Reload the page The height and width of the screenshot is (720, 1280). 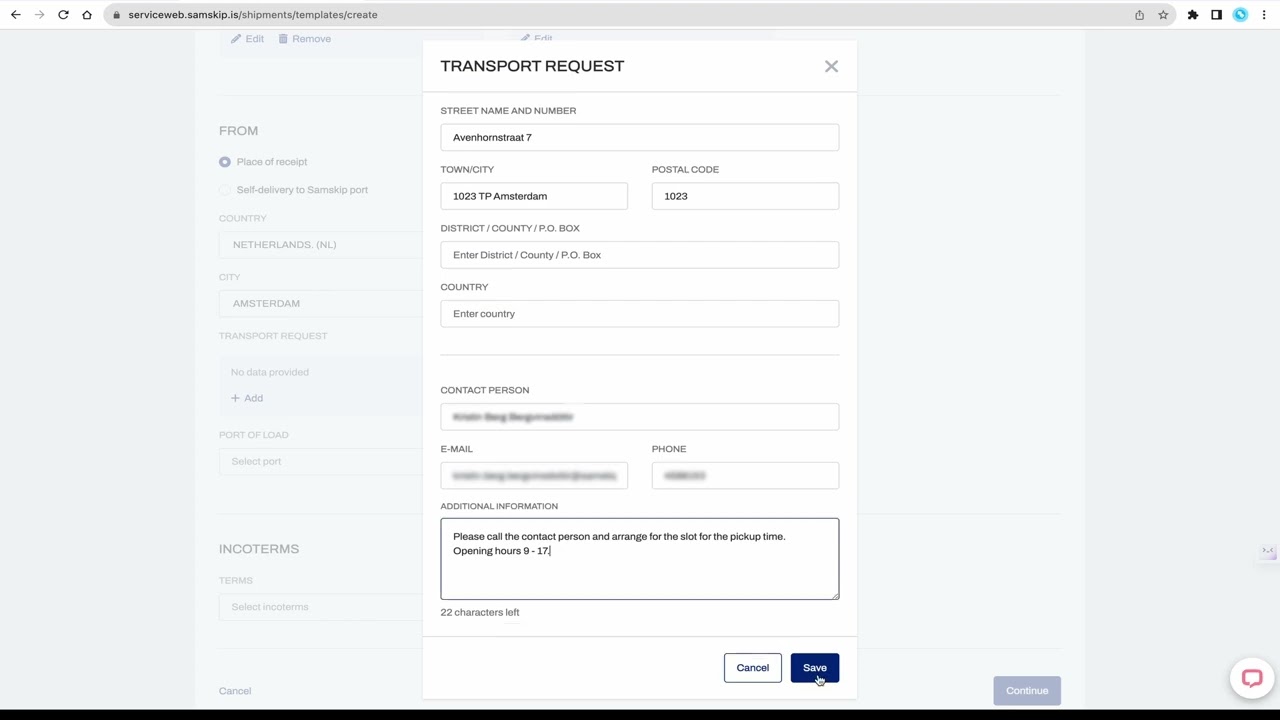[x=64, y=15]
